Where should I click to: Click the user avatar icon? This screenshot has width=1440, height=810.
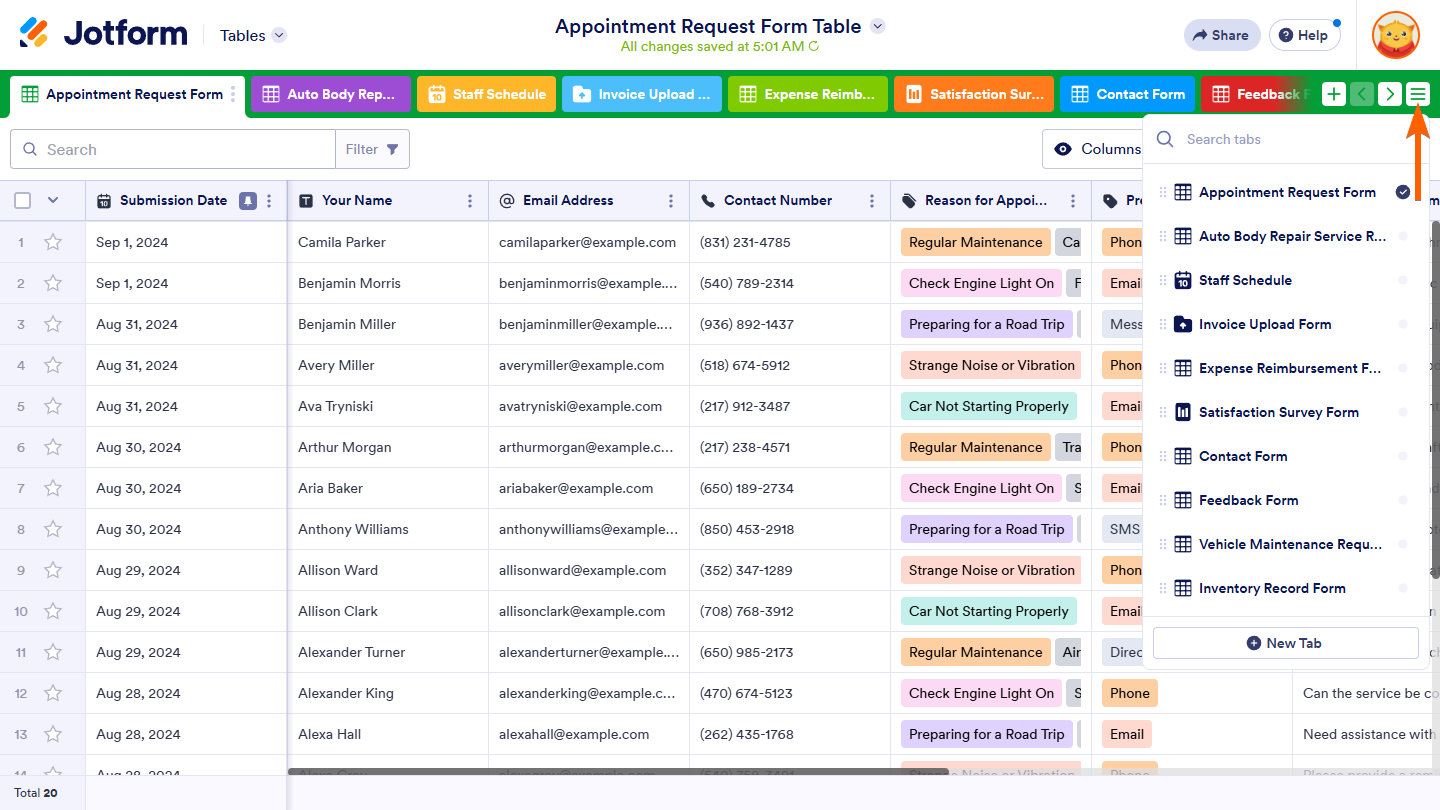1395,35
